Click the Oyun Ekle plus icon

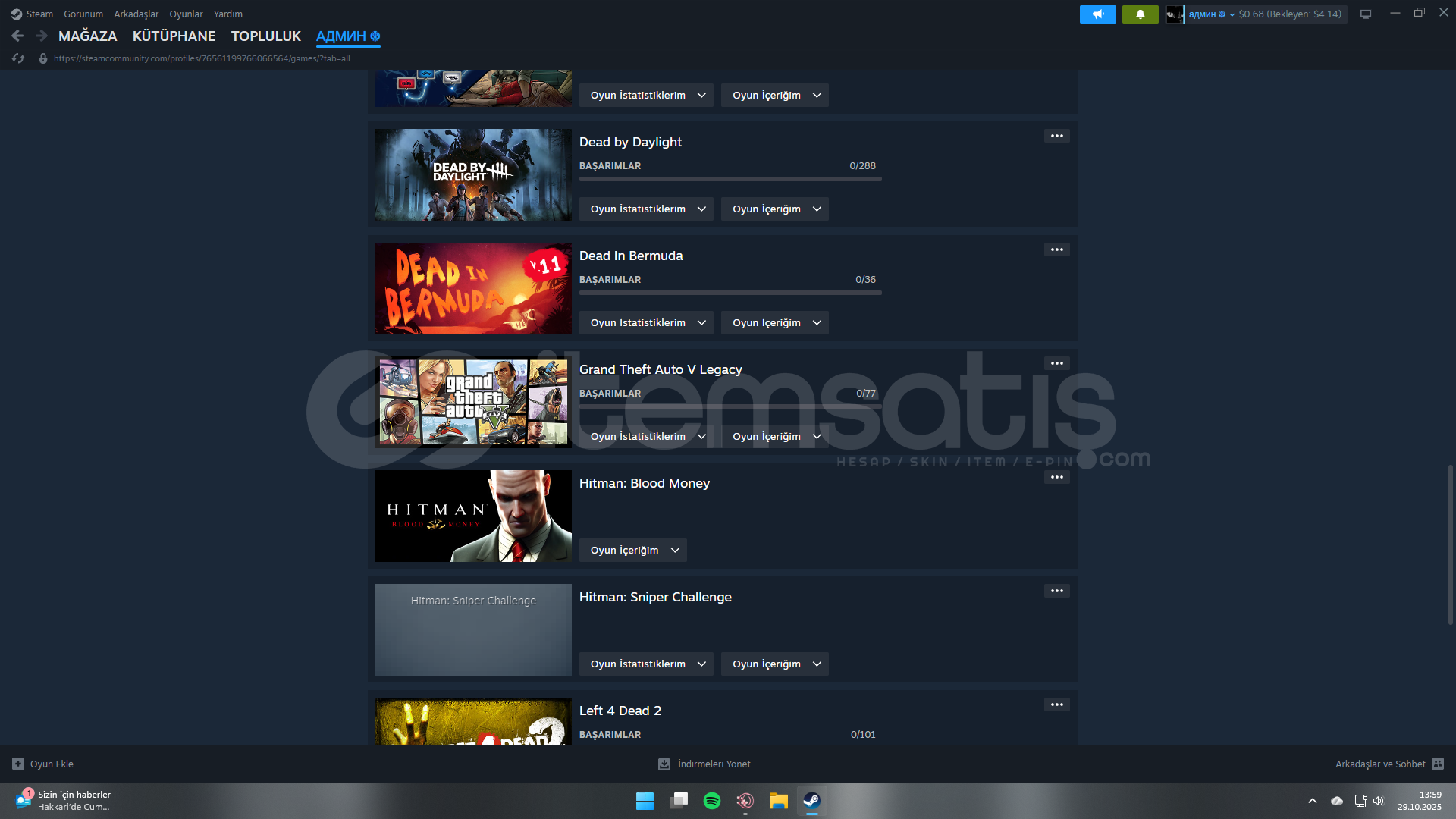tap(18, 764)
